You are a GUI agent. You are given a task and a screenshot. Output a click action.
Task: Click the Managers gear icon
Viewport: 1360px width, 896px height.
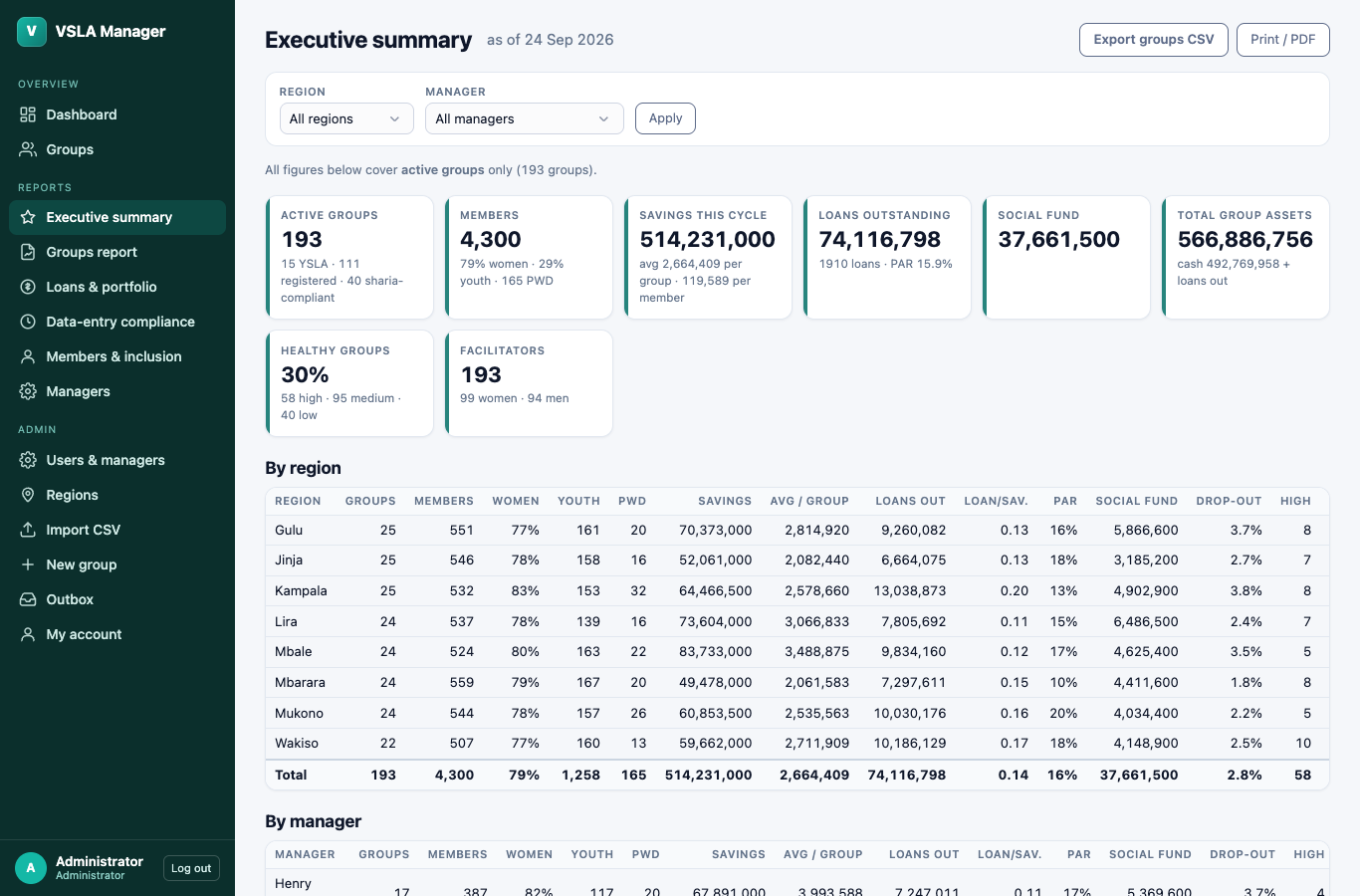tap(28, 391)
